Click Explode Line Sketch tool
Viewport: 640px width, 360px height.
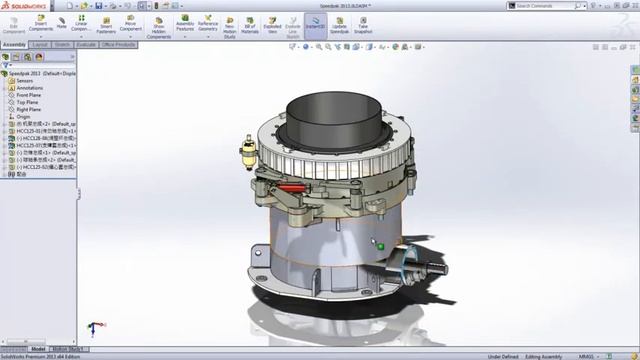pos(293,28)
